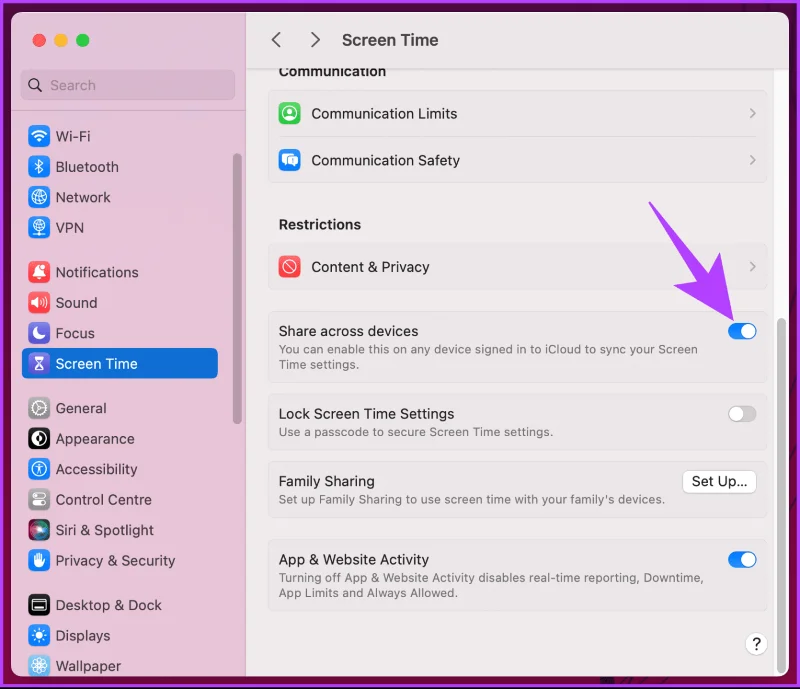Click the Displays sun icon

[39, 635]
